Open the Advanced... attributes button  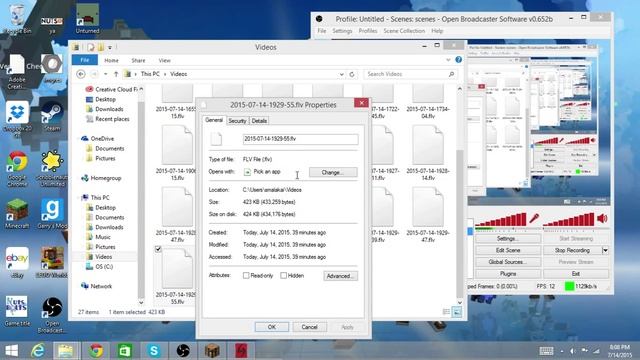point(340,276)
